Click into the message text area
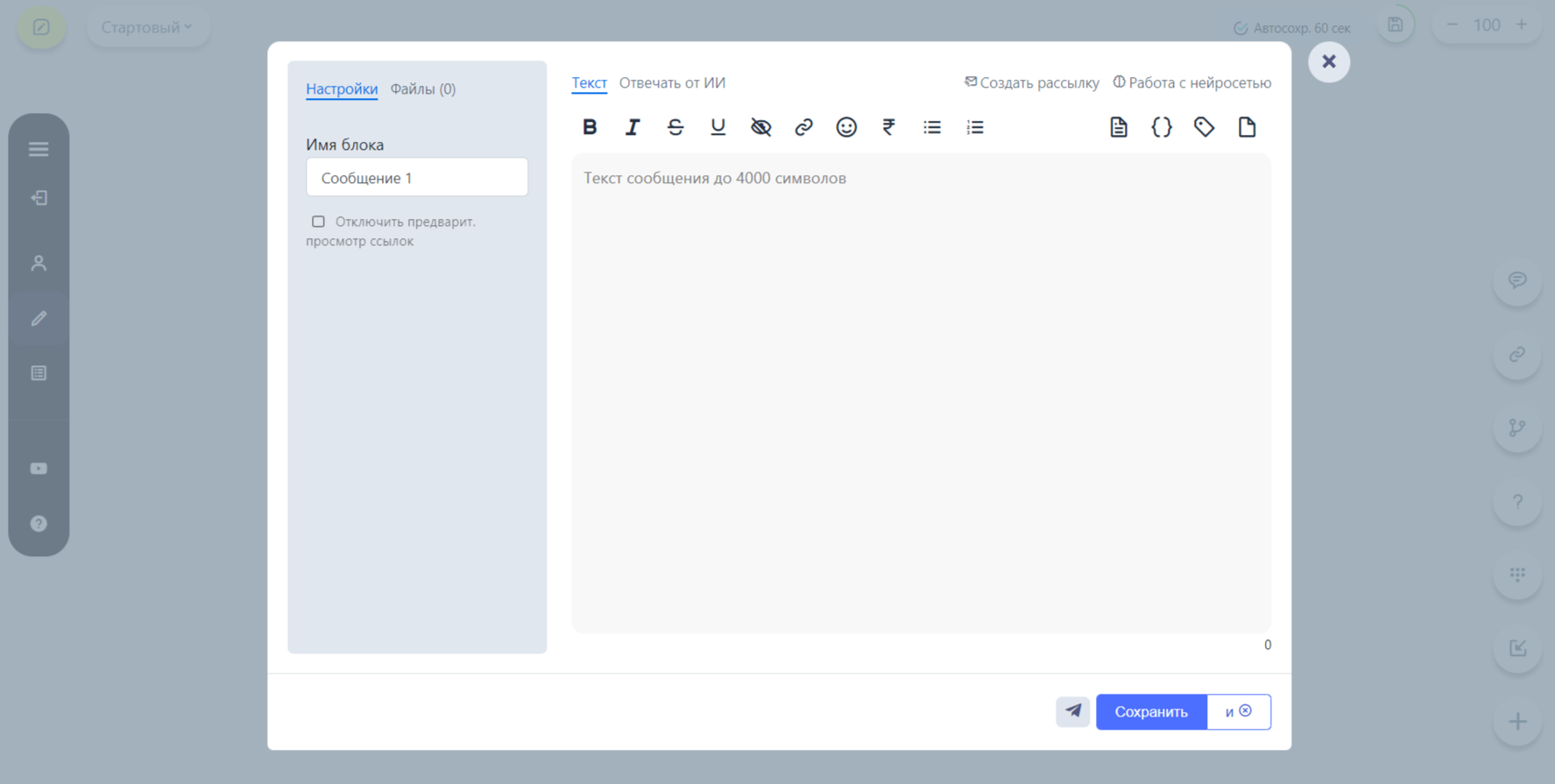This screenshot has width=1555, height=784. click(x=921, y=392)
